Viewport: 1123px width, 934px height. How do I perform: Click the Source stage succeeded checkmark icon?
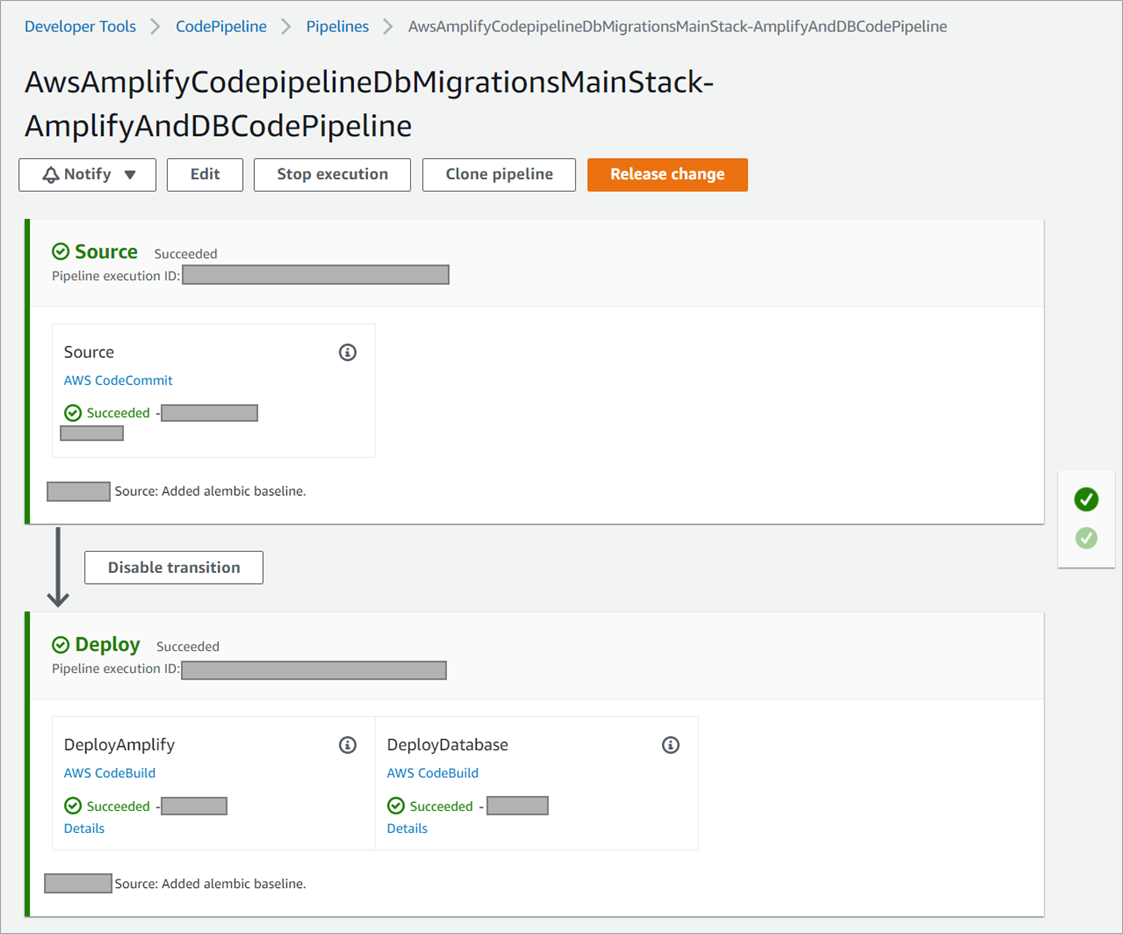pos(61,252)
